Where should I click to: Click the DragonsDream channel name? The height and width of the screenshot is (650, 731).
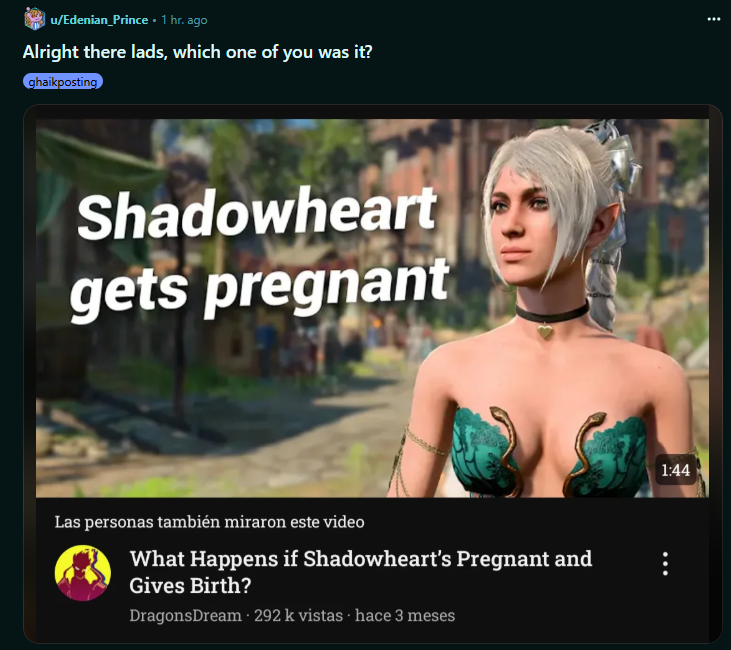[x=185, y=615]
